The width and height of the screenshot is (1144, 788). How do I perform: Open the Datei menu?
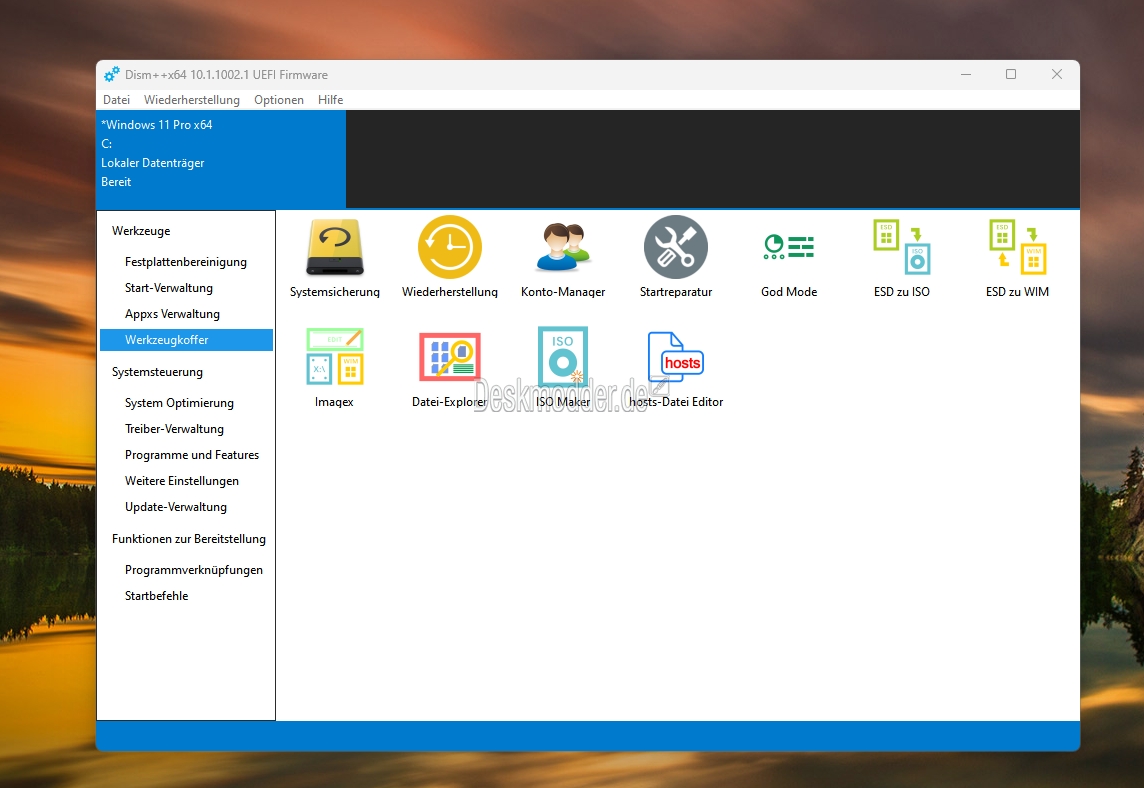116,100
